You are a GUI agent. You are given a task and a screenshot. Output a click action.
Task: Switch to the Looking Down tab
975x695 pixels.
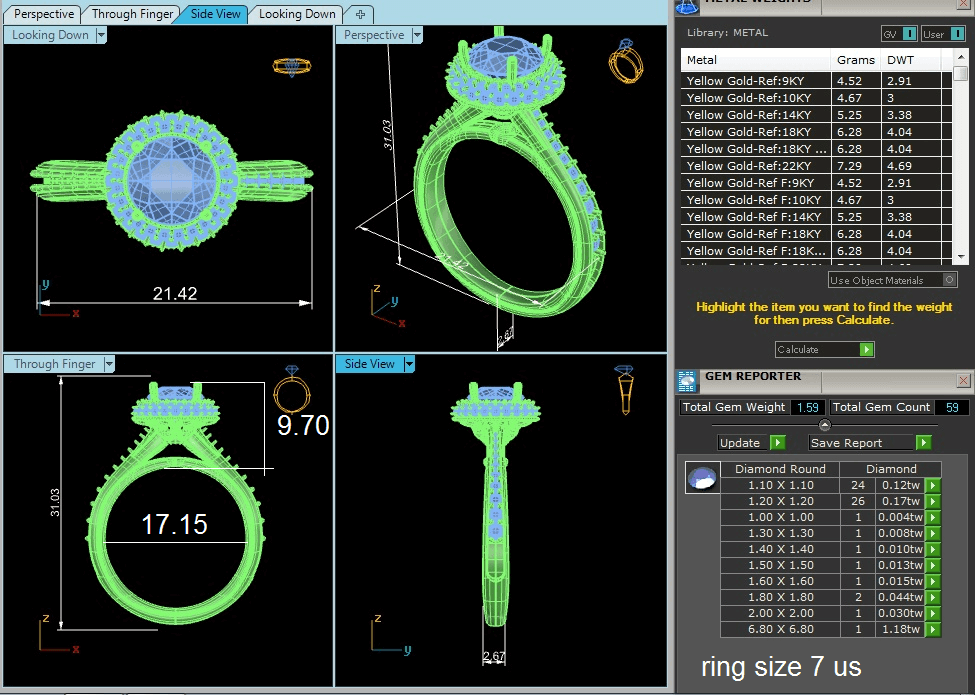pos(297,14)
